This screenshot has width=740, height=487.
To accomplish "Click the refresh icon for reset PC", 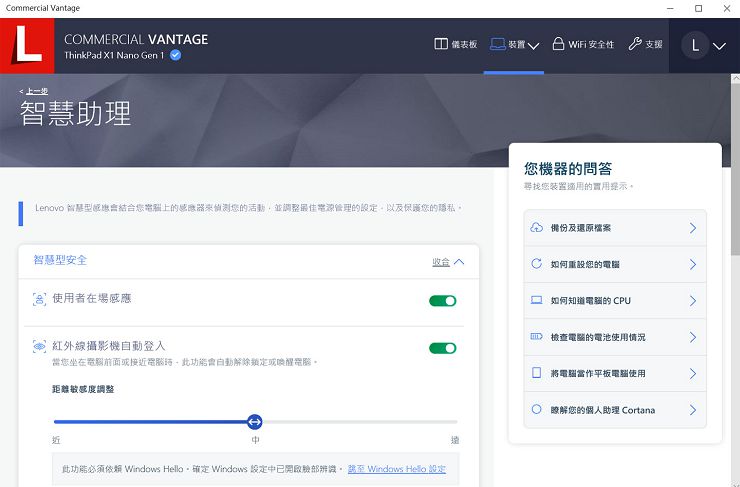I will point(537,263).
